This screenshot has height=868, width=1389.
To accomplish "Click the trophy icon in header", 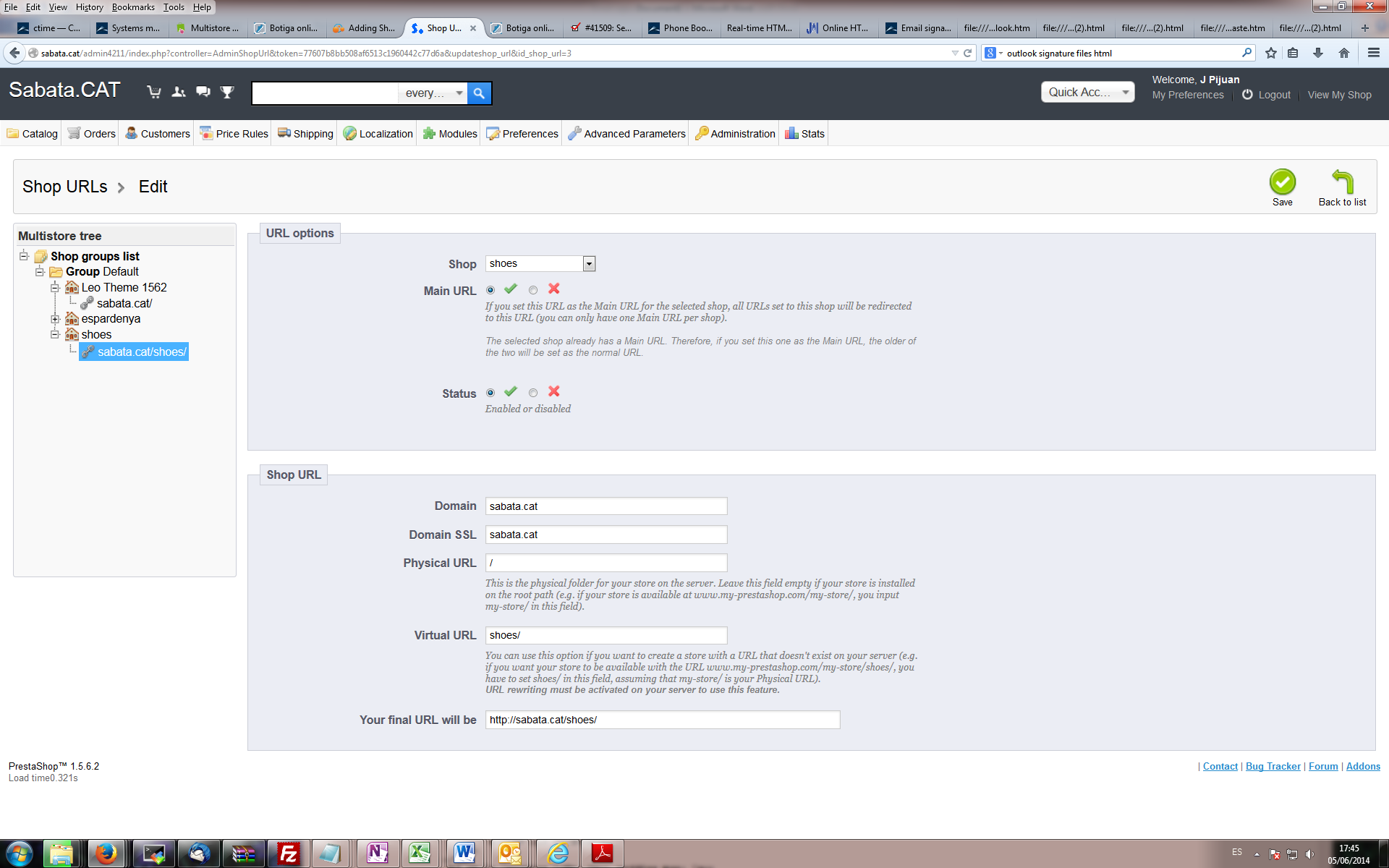I will point(227,92).
